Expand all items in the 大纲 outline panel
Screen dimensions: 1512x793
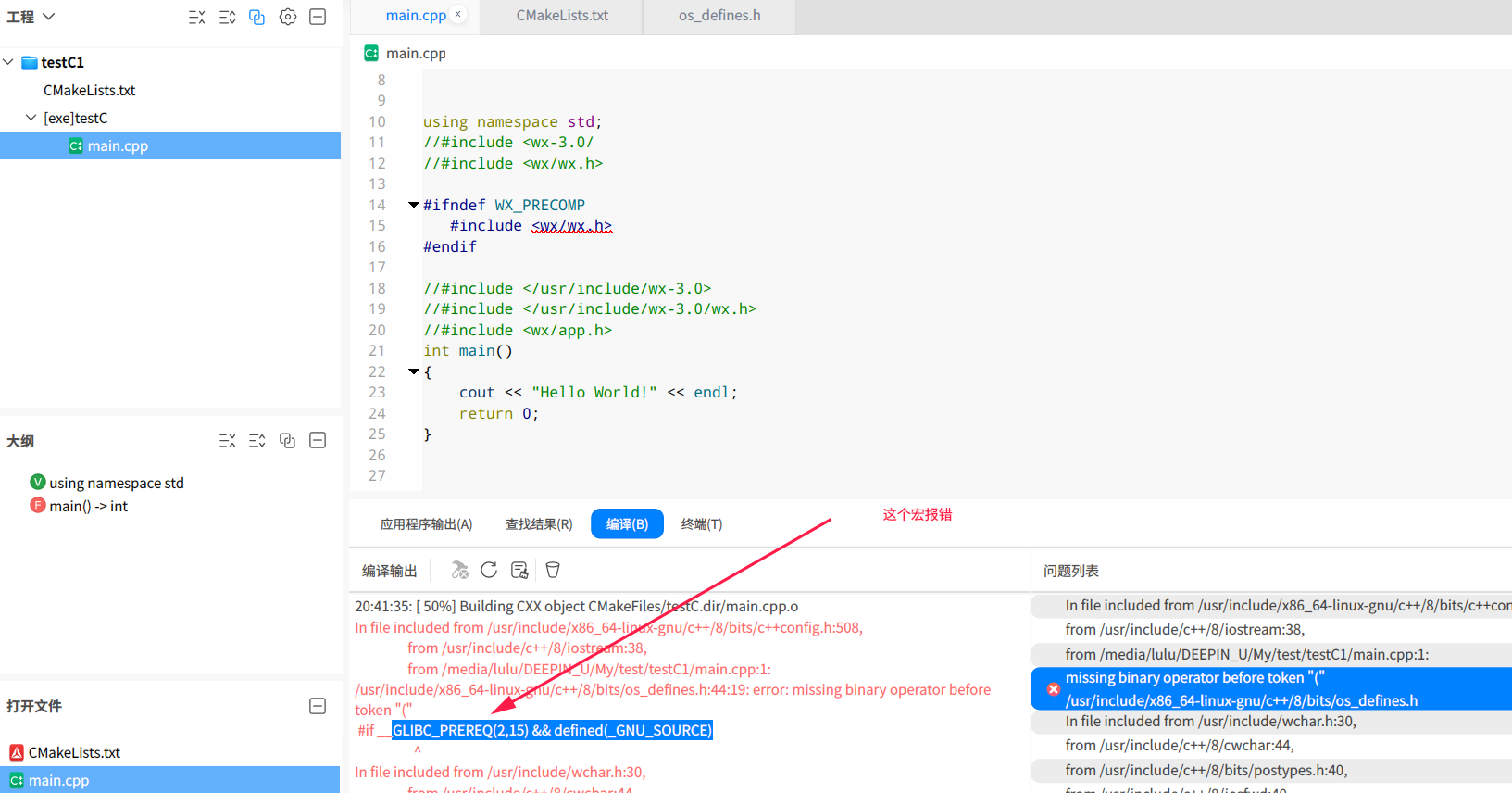tap(257, 441)
